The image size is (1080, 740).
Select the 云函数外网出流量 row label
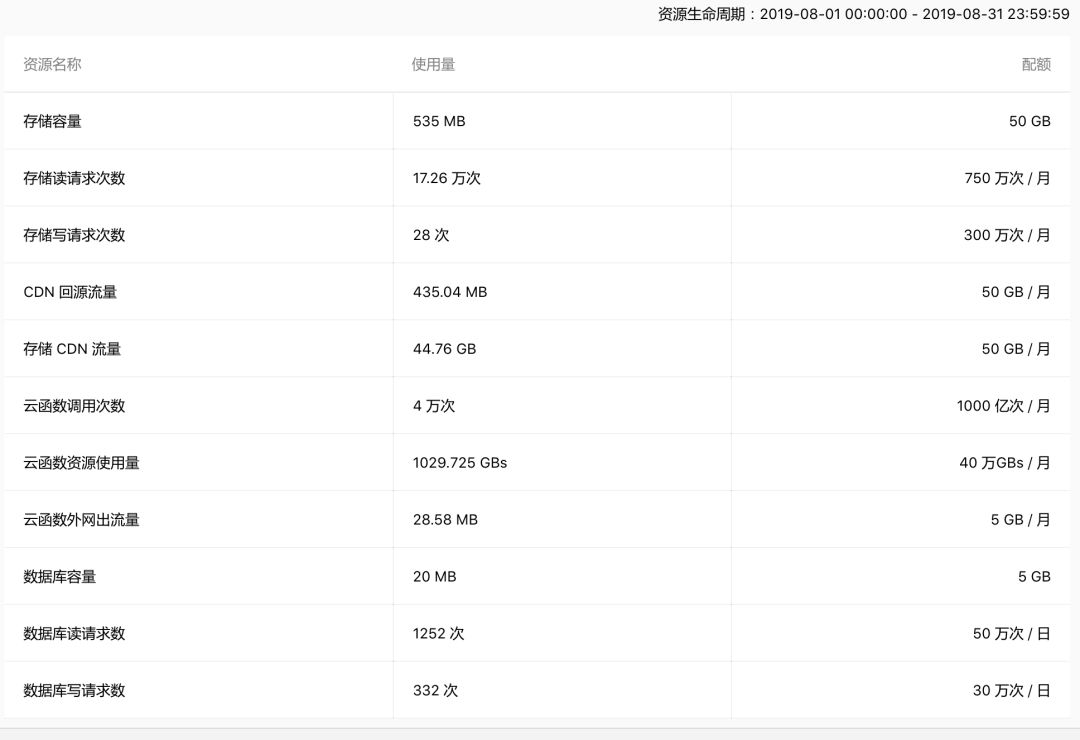(81, 520)
